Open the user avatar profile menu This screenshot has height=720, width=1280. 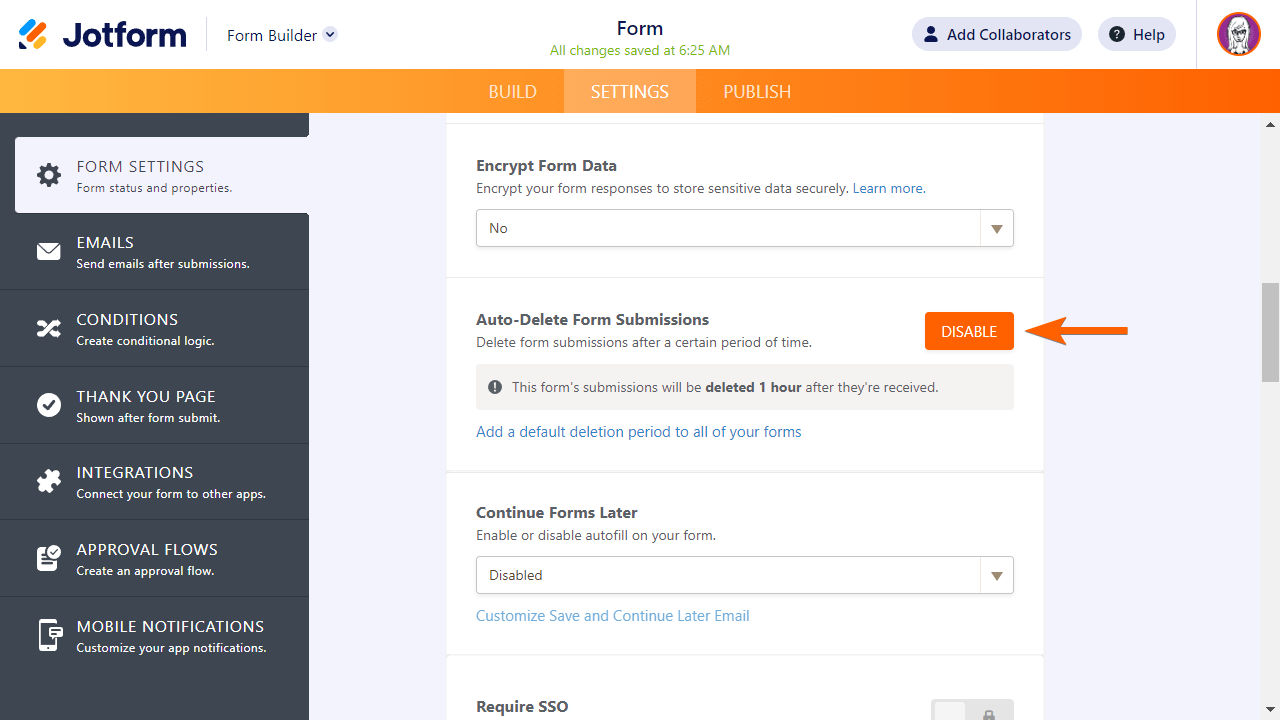[x=1238, y=35]
